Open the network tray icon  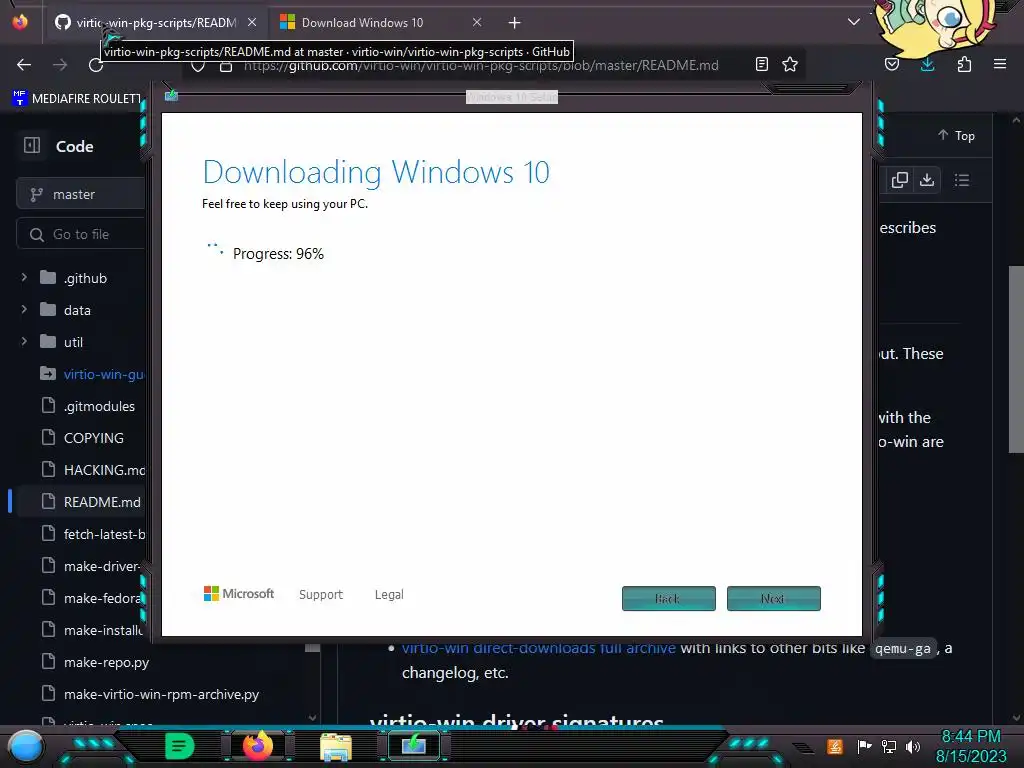pos(889,746)
